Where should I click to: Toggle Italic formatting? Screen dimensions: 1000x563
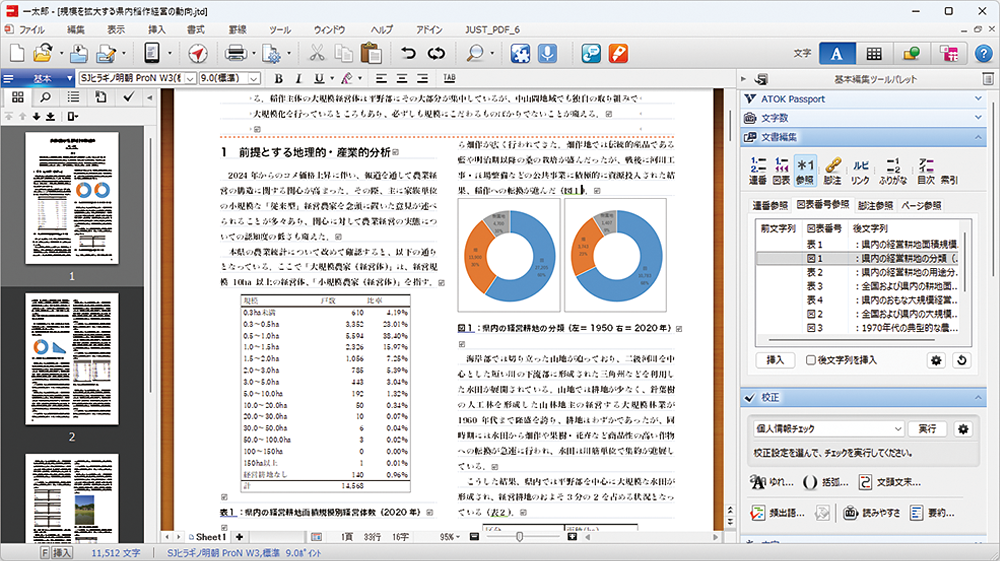tap(298, 78)
